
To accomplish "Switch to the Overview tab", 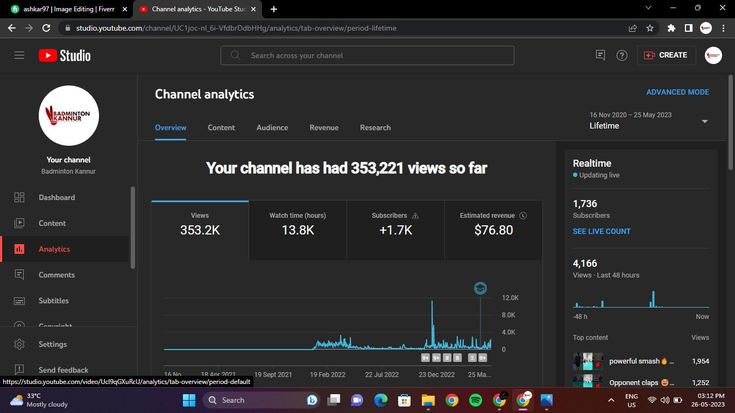I will click(x=171, y=128).
